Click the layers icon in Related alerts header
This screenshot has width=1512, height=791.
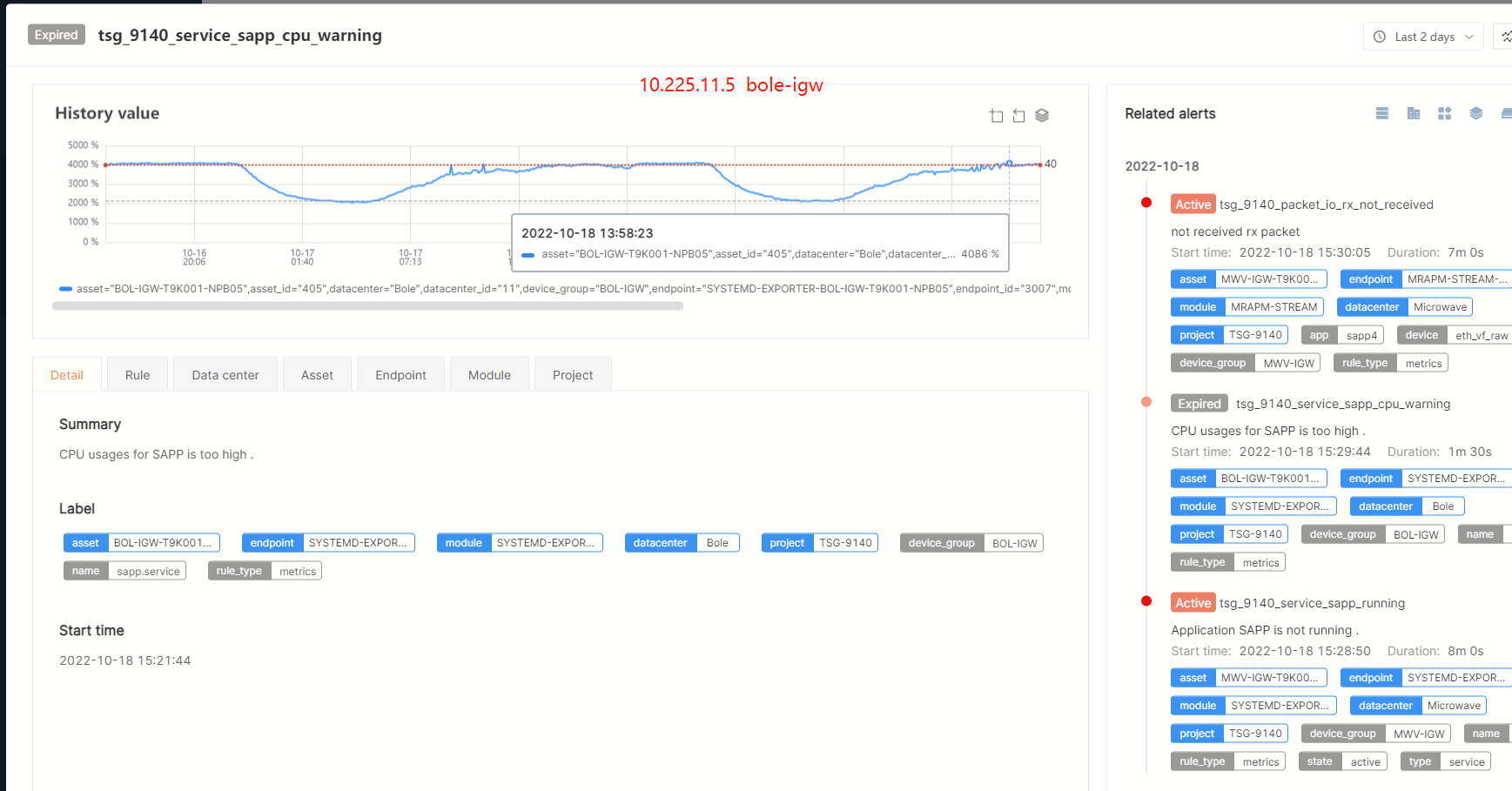point(1475,113)
